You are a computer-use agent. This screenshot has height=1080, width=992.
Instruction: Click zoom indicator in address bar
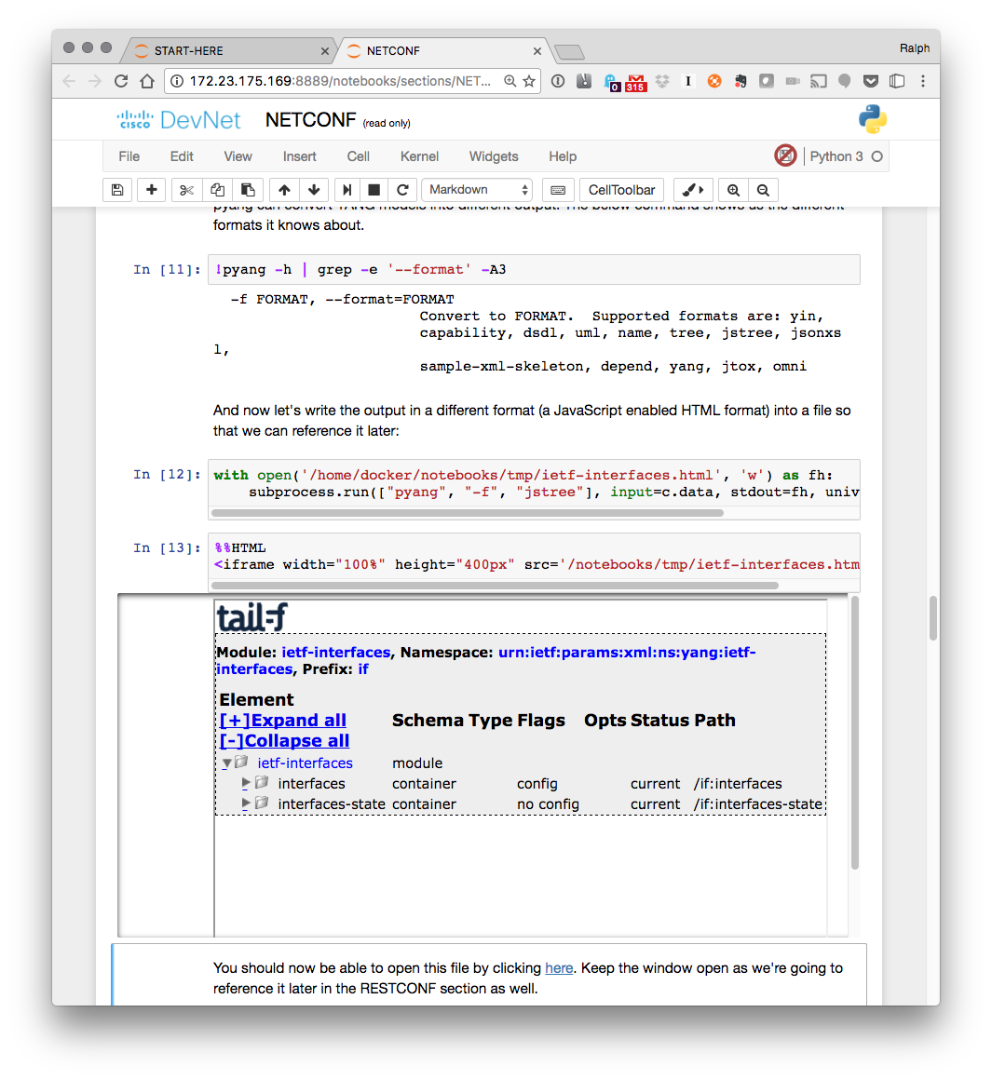click(510, 81)
